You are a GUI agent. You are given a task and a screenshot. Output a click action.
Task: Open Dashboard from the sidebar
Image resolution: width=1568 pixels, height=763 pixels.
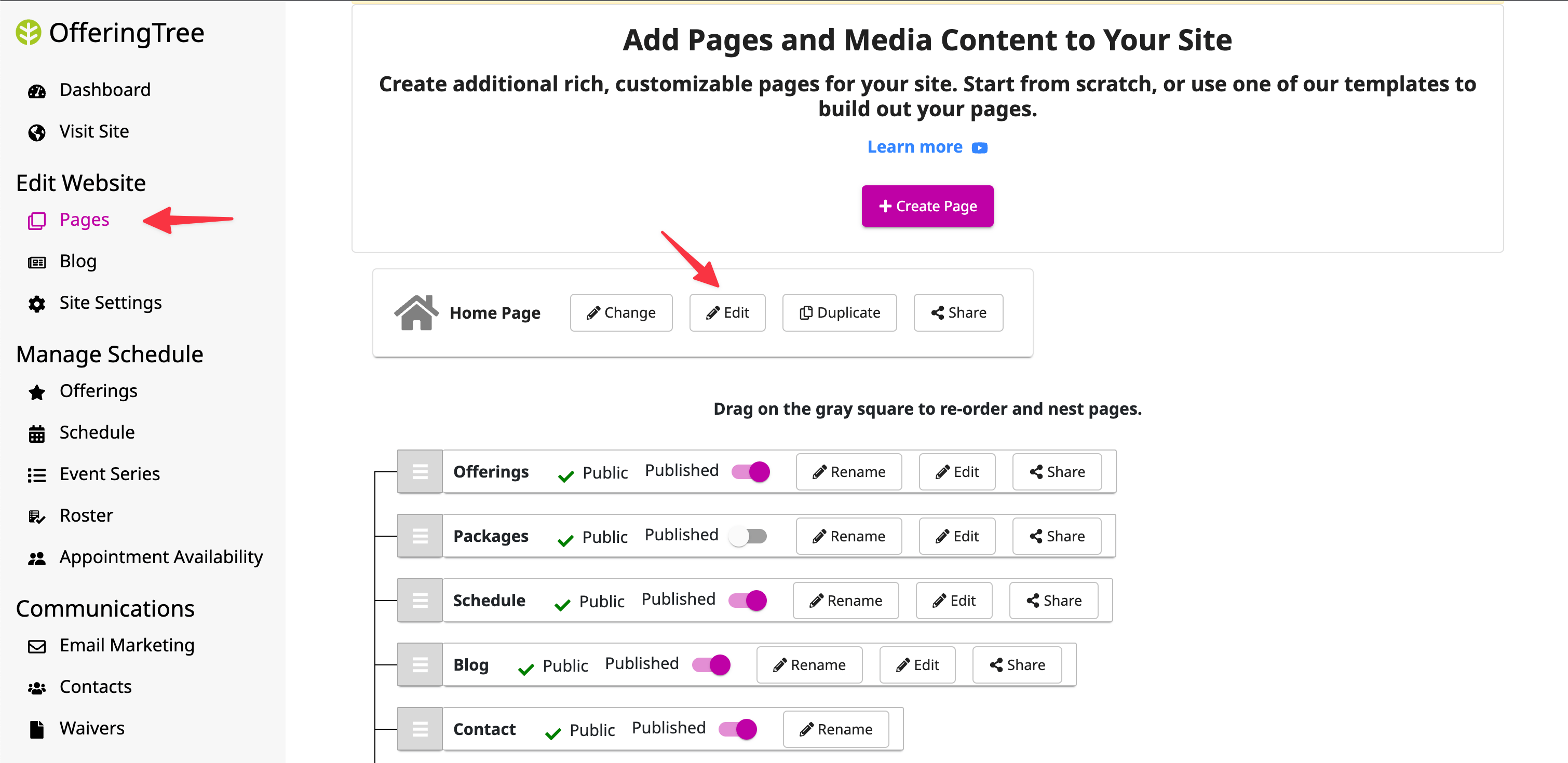(x=105, y=90)
